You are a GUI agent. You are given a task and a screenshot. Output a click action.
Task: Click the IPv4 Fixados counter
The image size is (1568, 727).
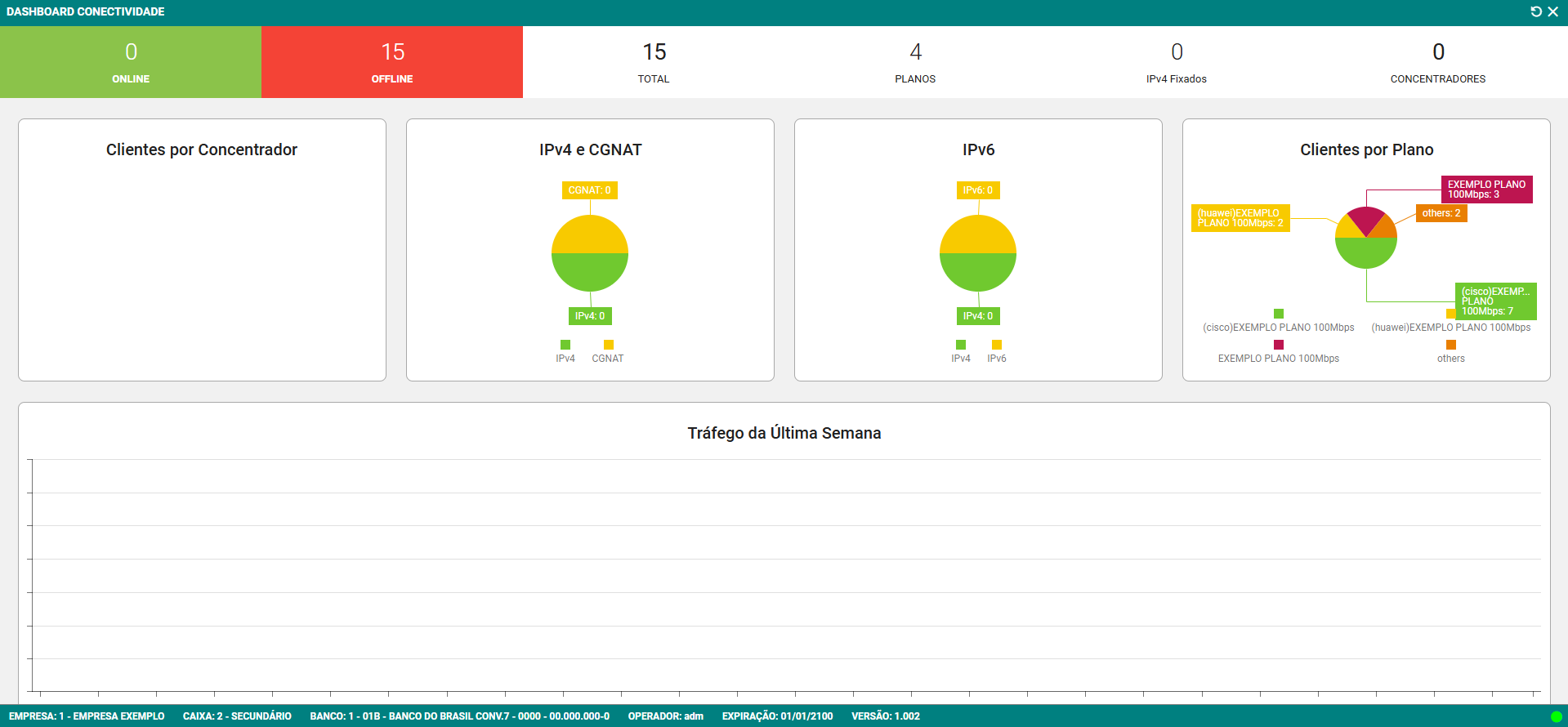click(1177, 62)
